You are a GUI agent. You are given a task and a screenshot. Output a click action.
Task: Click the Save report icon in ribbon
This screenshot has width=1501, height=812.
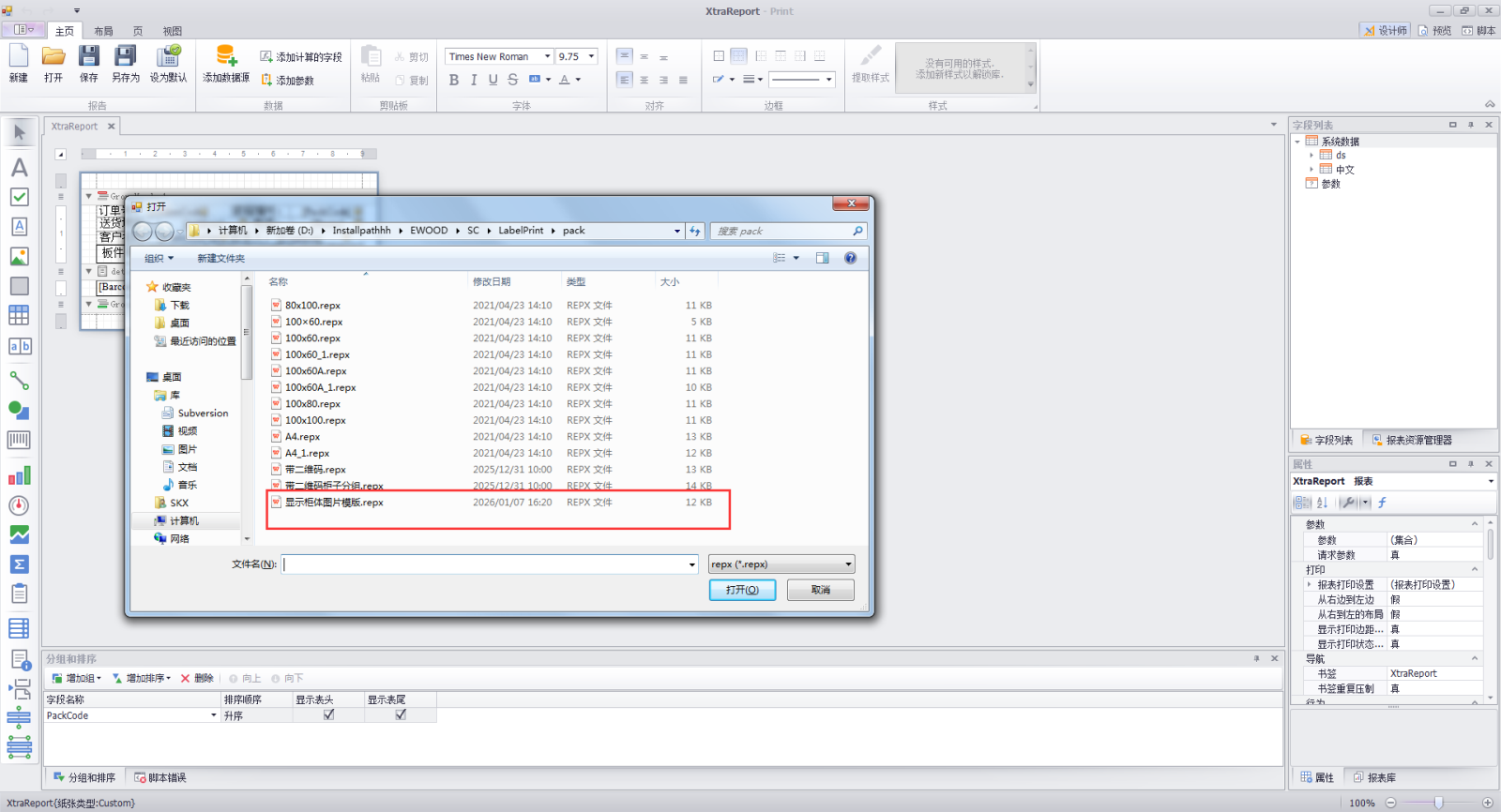(x=88, y=63)
